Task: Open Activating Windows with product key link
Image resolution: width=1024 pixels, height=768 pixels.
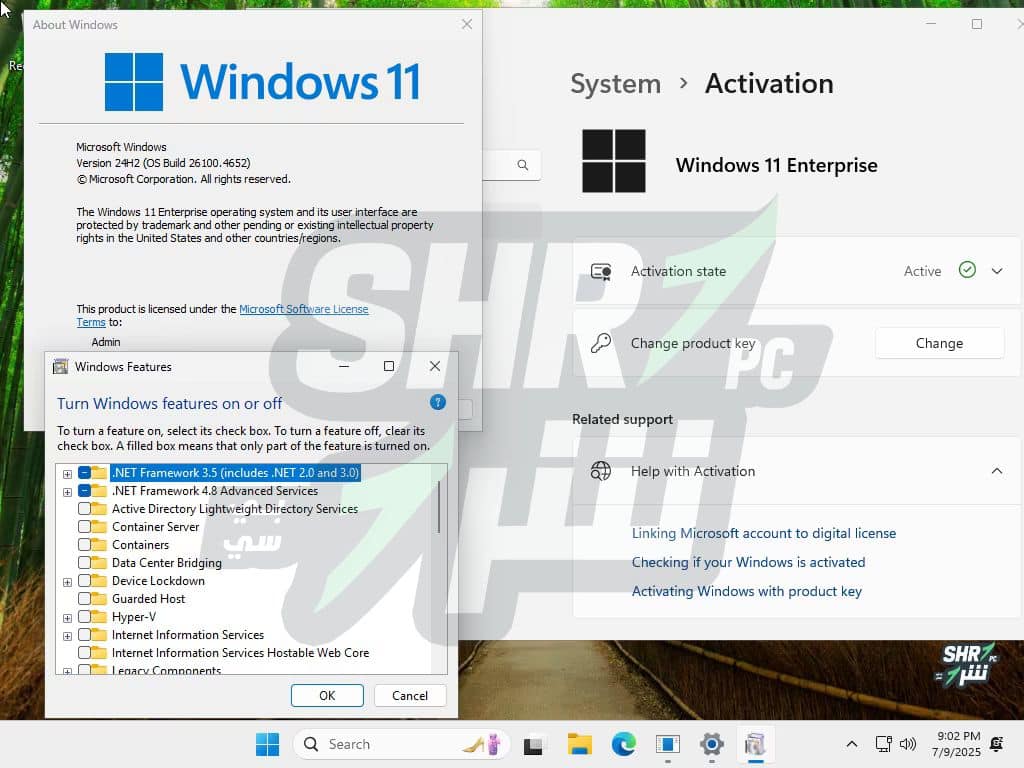Action: (x=746, y=591)
